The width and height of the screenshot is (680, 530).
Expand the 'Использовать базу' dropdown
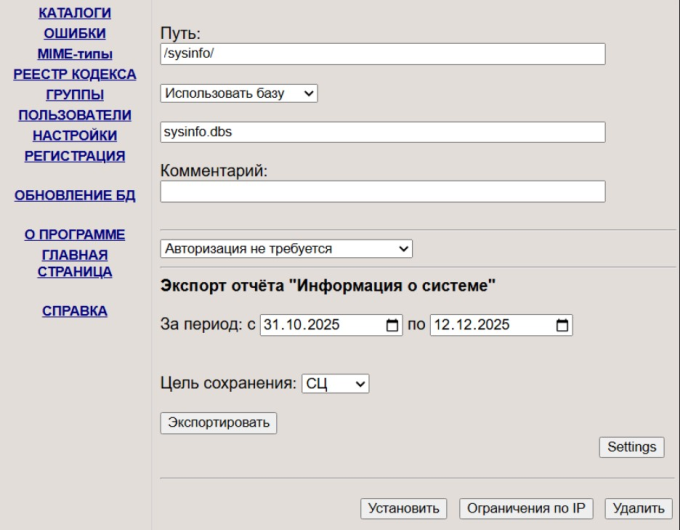[x=239, y=93]
